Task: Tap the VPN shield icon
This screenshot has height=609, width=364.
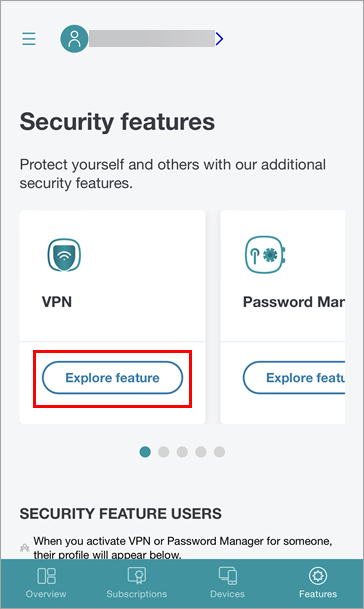Action: (64, 255)
